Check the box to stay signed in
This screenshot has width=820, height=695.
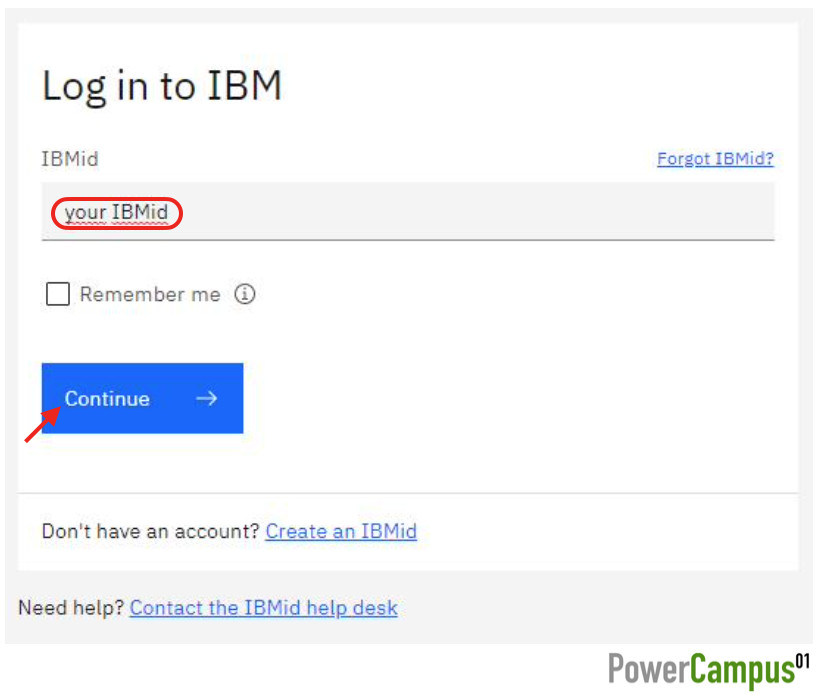pos(58,294)
